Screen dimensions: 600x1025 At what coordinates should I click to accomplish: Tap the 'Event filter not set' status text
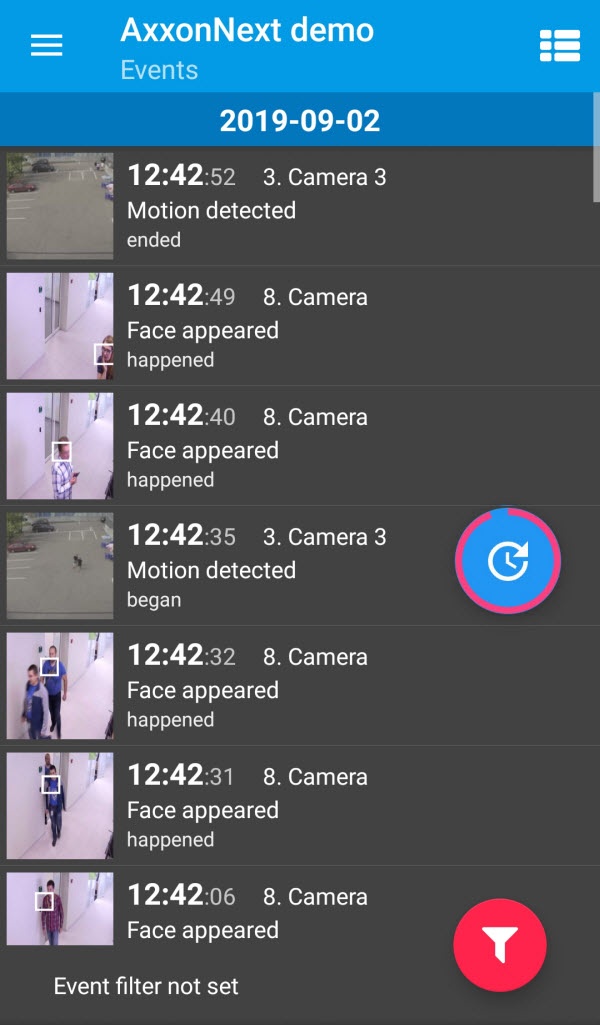coord(146,986)
